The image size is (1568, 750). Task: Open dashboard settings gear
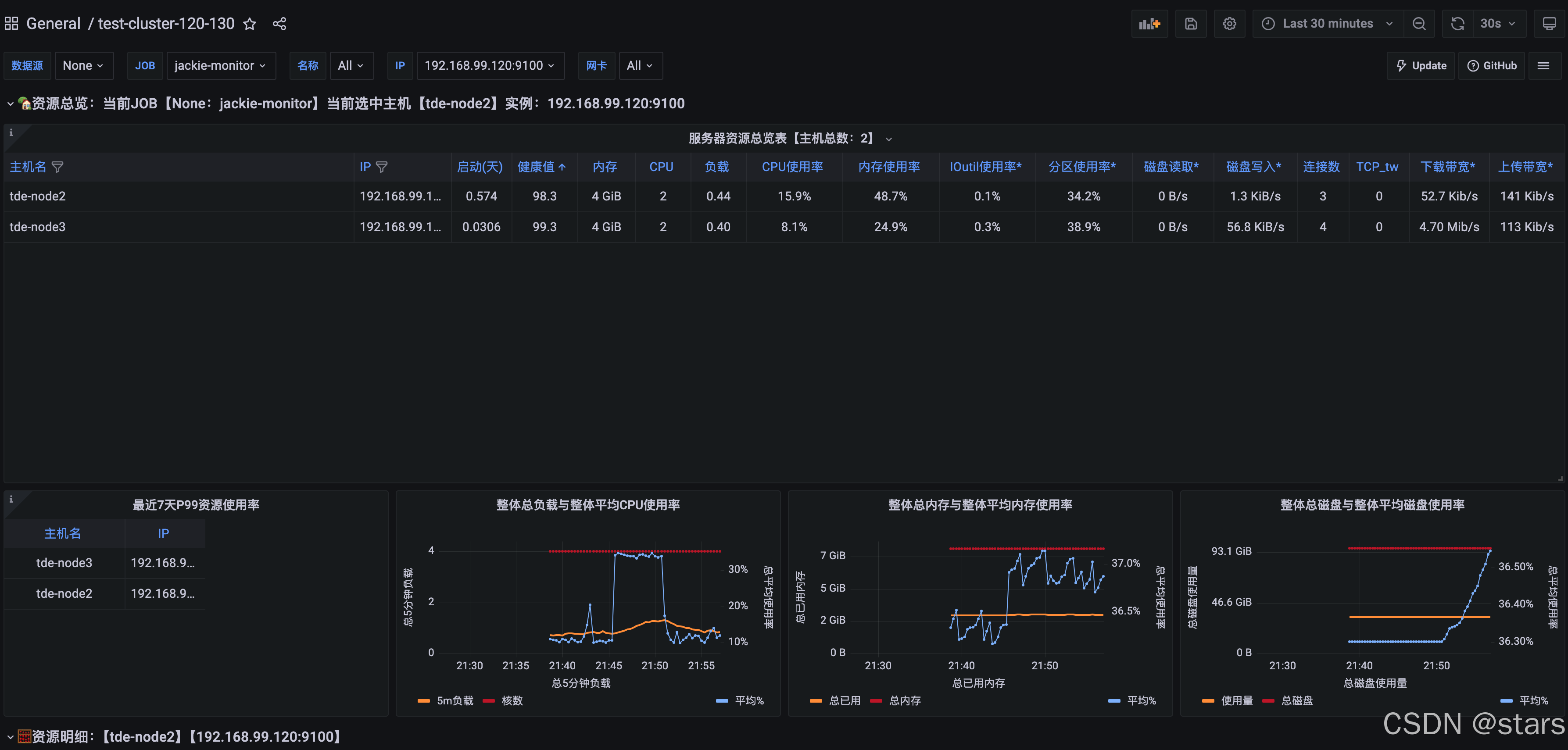[x=1230, y=24]
